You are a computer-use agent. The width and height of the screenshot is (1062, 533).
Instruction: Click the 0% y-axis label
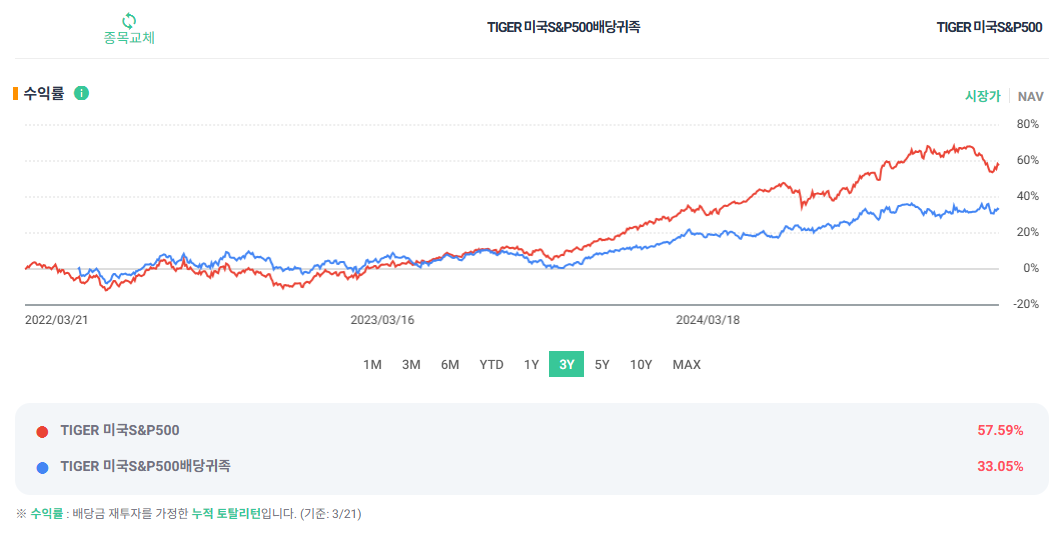point(1031,268)
